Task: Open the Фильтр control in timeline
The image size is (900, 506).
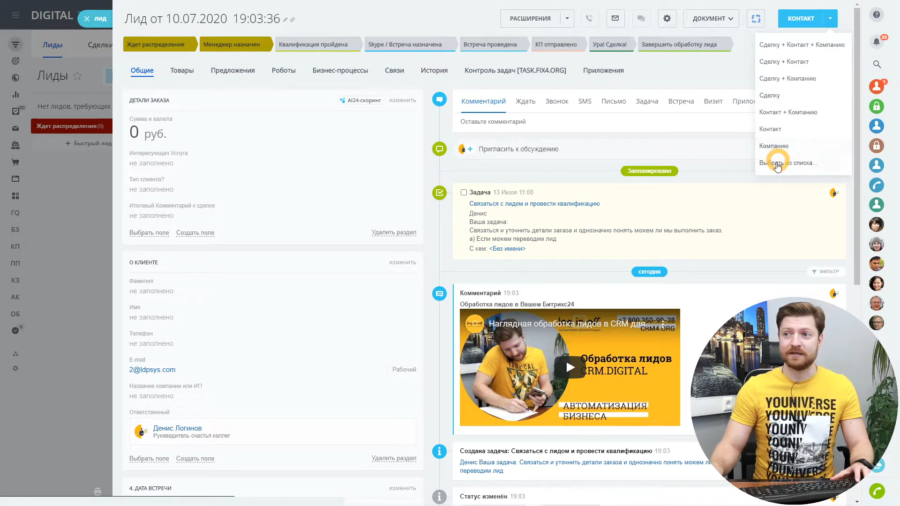Action: [x=826, y=271]
